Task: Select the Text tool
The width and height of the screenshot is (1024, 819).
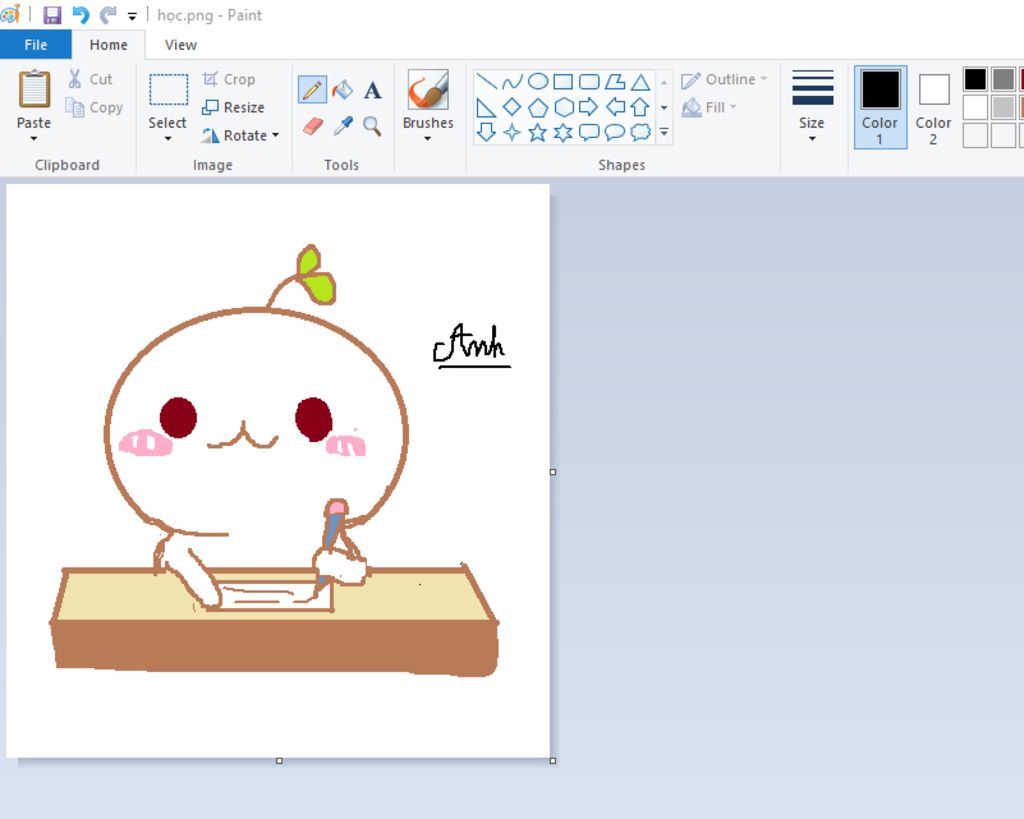Action: click(372, 90)
